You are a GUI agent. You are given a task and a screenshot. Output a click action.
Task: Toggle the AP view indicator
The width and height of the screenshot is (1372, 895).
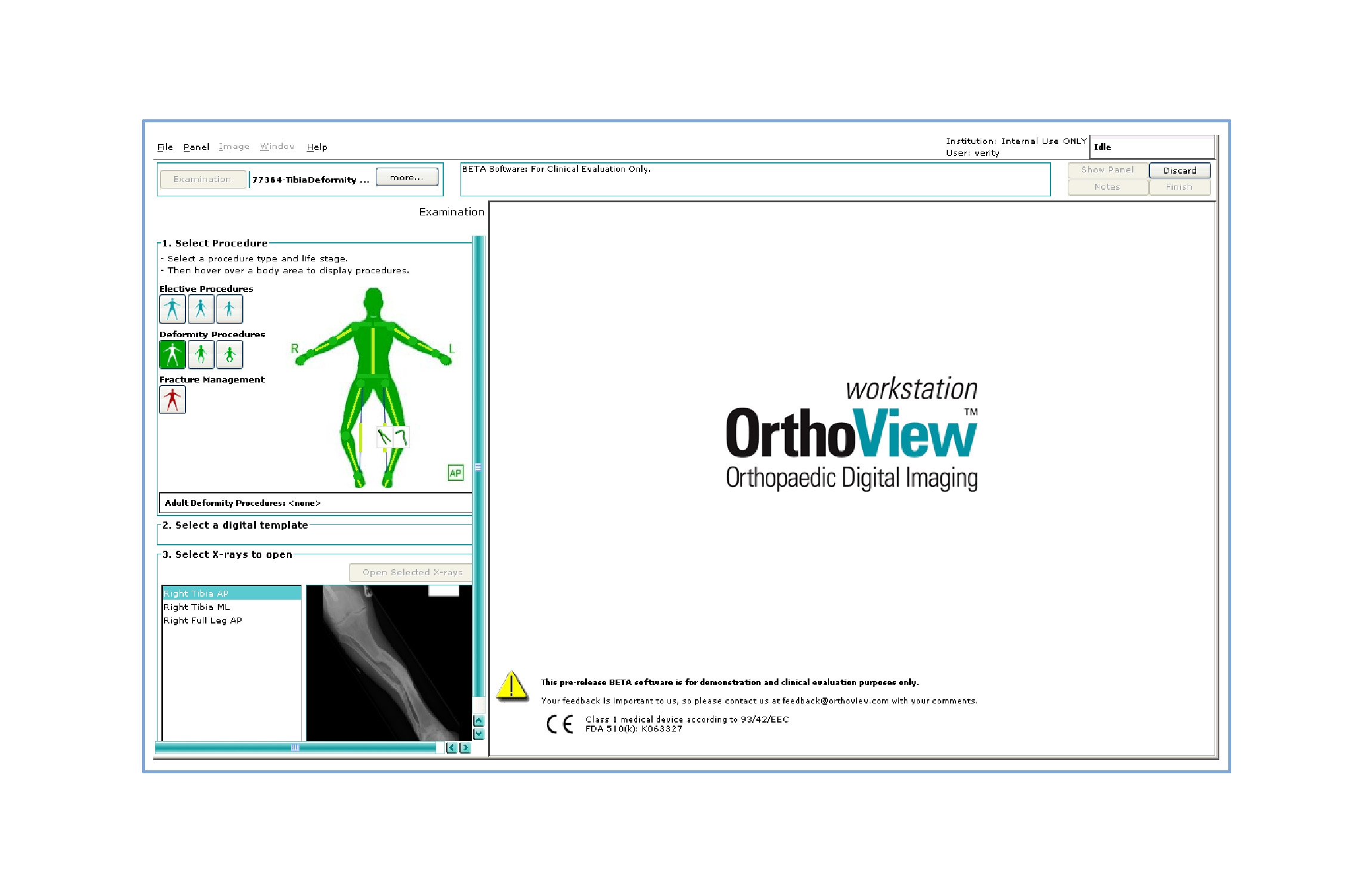pos(455,473)
